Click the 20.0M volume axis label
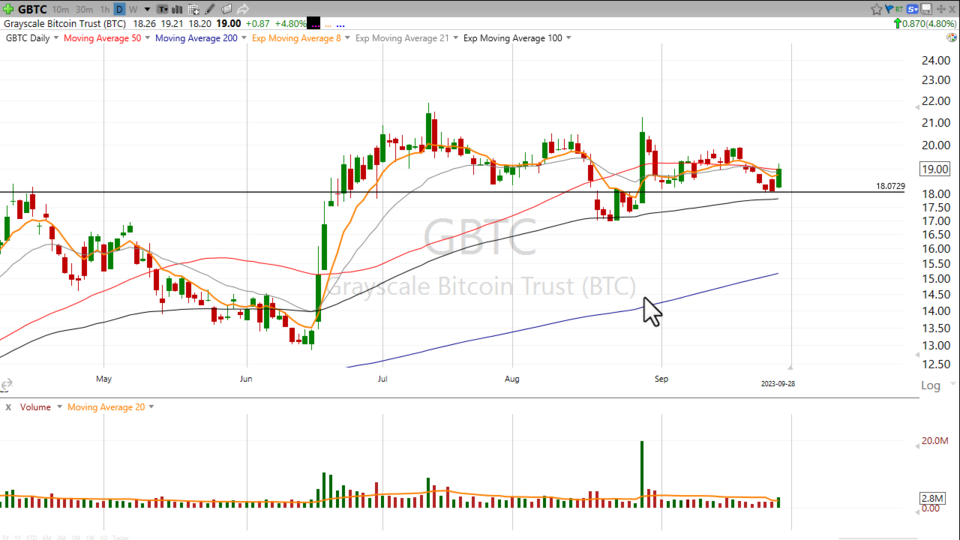The image size is (960, 540). [x=935, y=441]
